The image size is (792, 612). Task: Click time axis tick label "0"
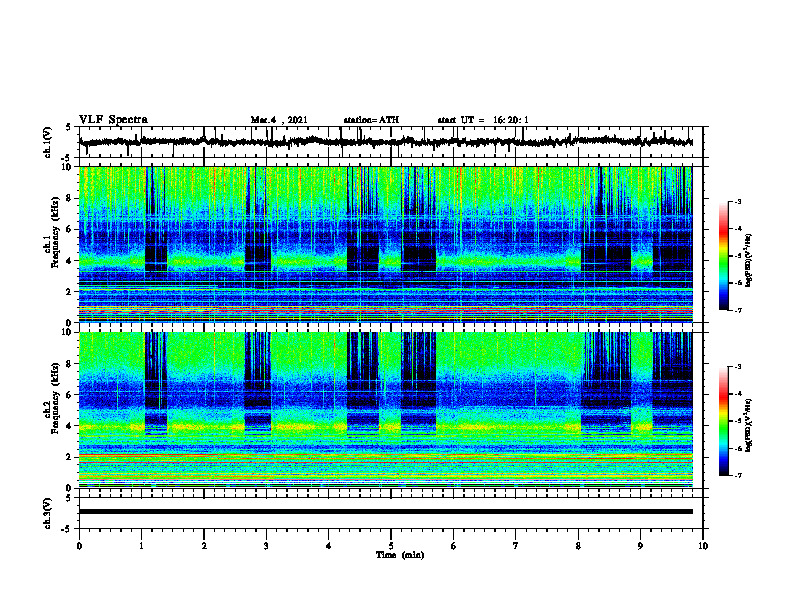coord(79,546)
